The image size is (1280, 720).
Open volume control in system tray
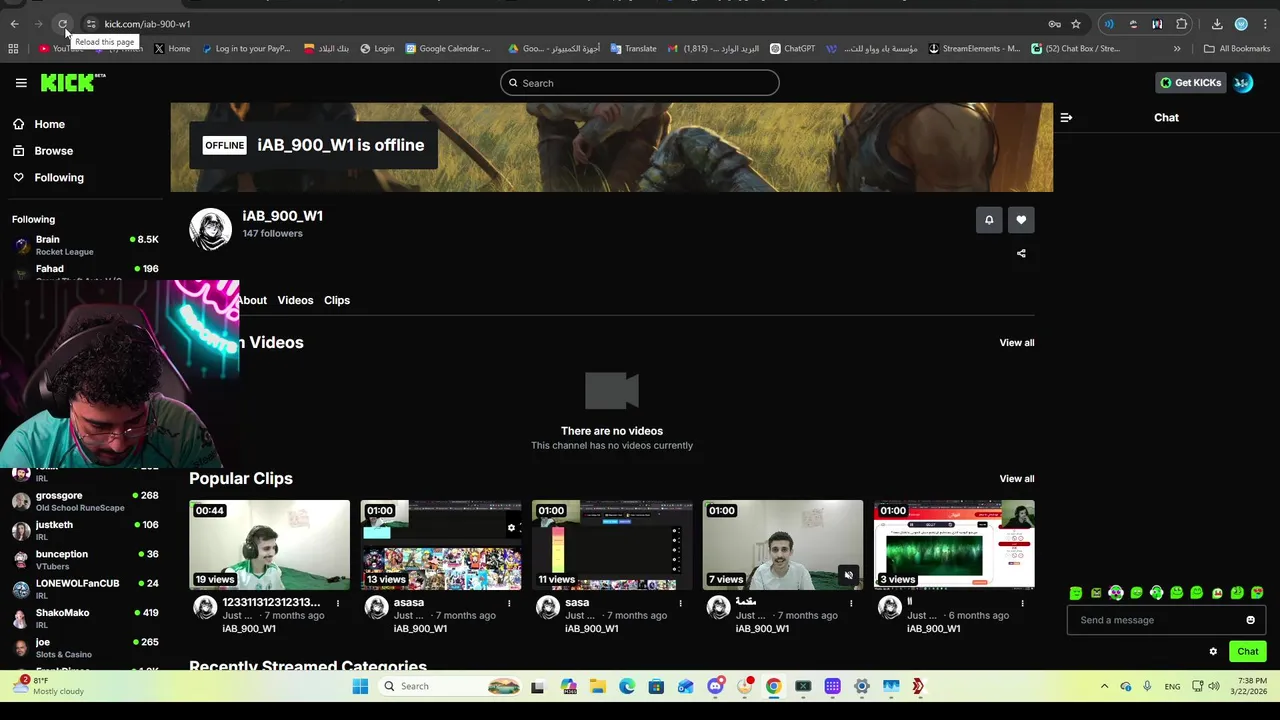click(1214, 686)
